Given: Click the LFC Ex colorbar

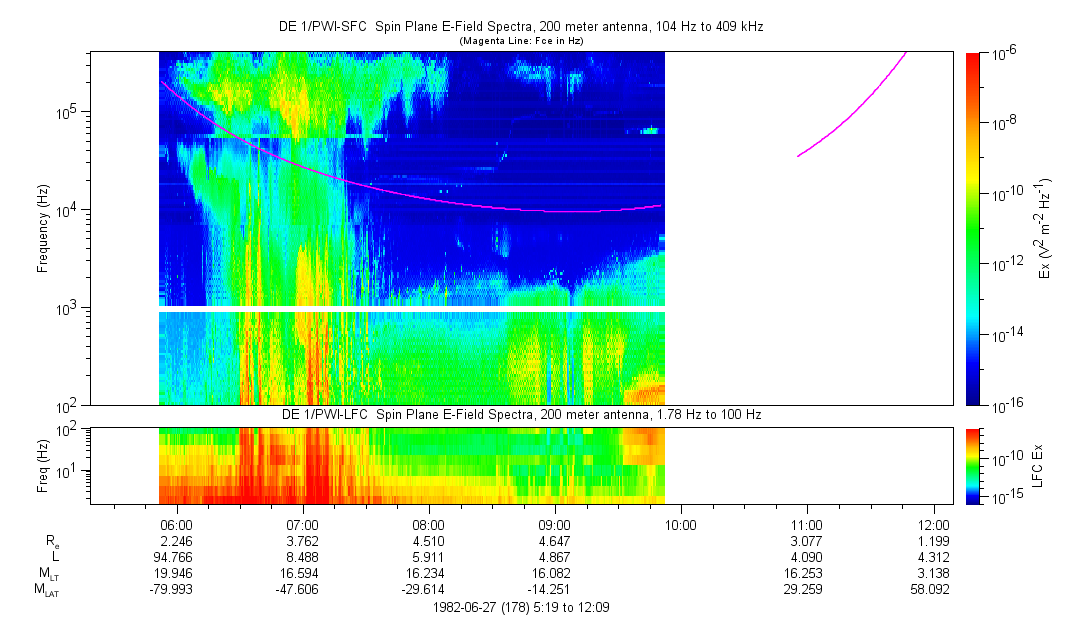Looking at the screenshot, I should (974, 464).
